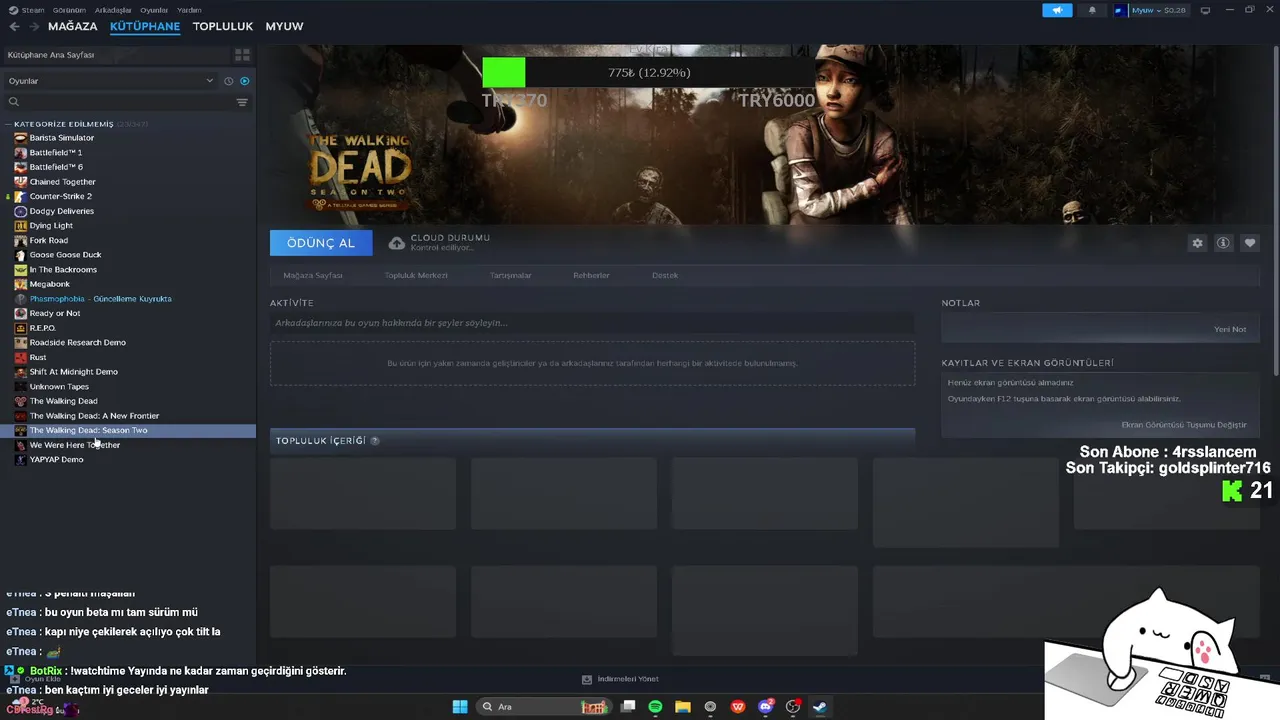Select Phasmophobia in library
The width and height of the screenshot is (1280, 720).
[x=128, y=299]
